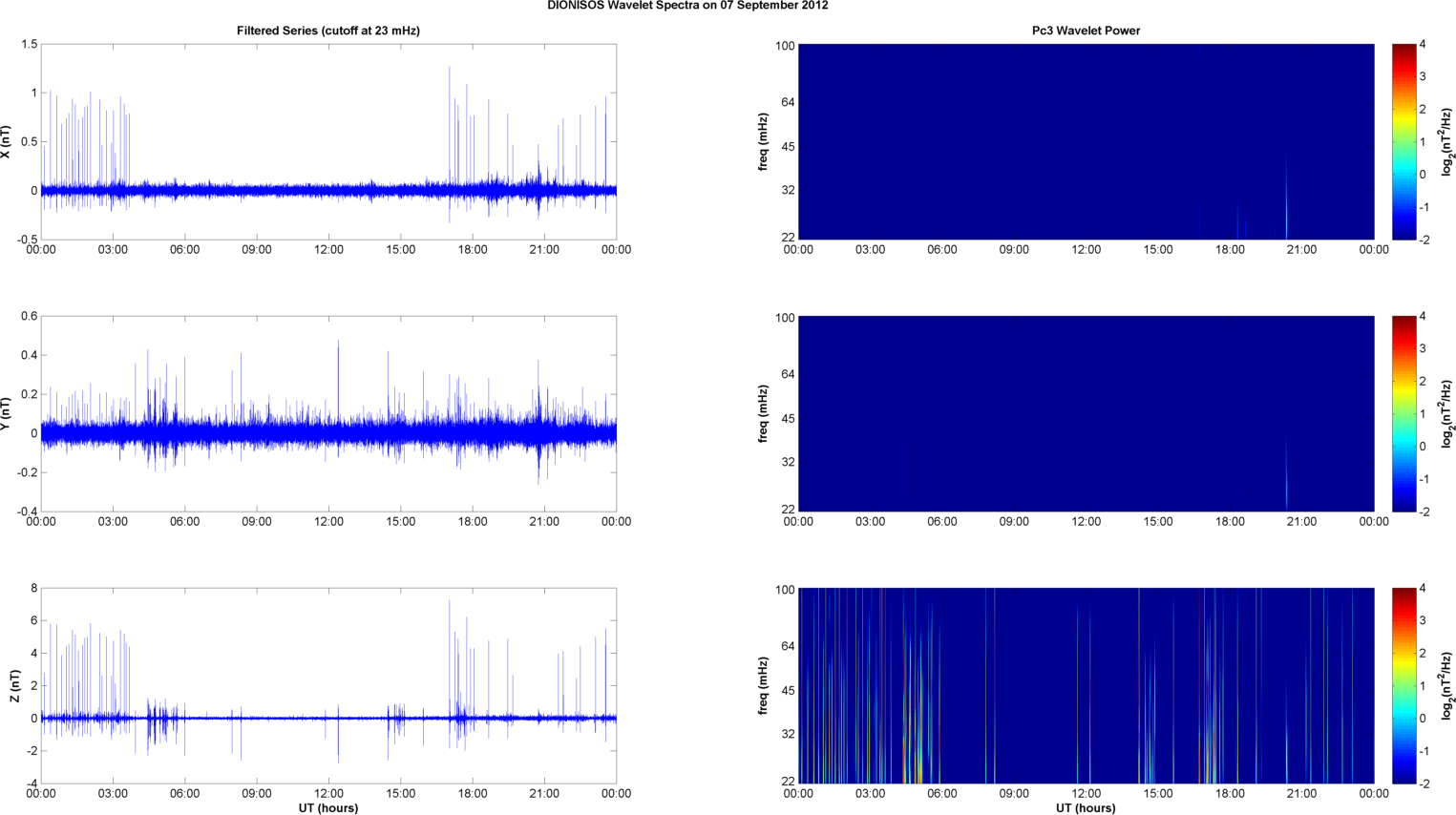Click '15:00' tick under the bottom spectrogram
1456x815 pixels.
(1158, 794)
